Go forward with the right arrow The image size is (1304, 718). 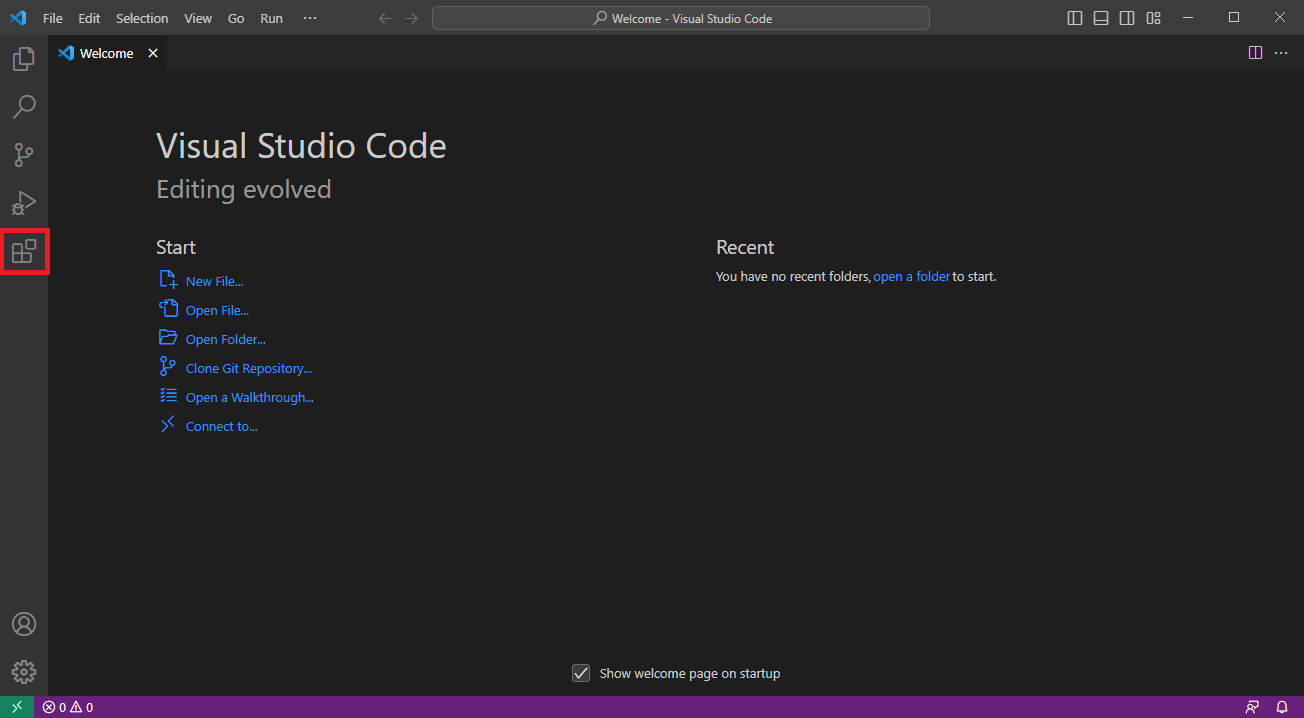[x=411, y=18]
